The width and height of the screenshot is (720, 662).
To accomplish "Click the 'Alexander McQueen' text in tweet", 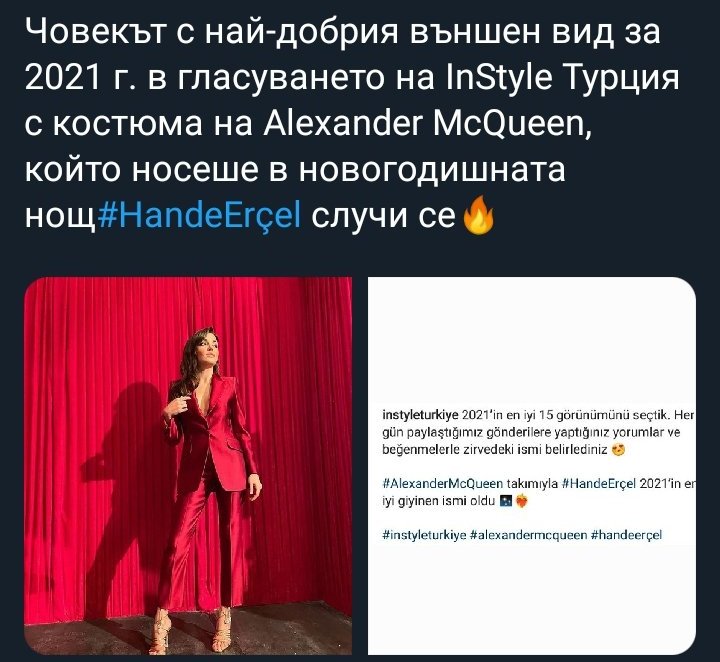I will coord(424,123).
